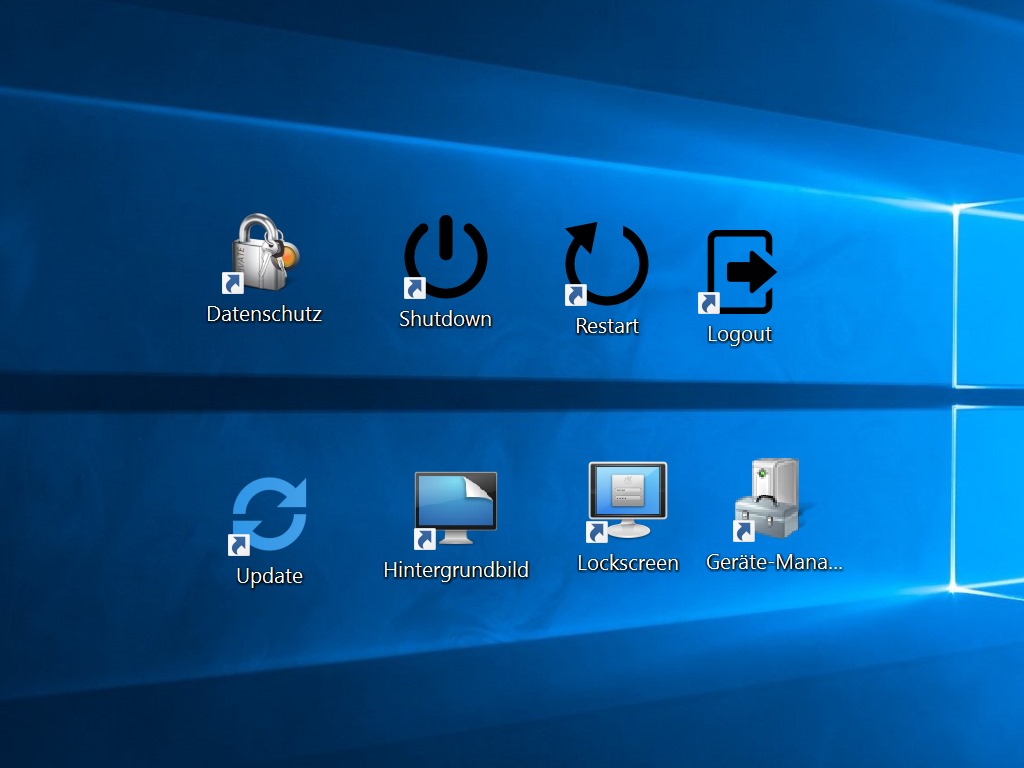Select the "Shutdown" label text
This screenshot has height=768, width=1024.
(x=445, y=319)
